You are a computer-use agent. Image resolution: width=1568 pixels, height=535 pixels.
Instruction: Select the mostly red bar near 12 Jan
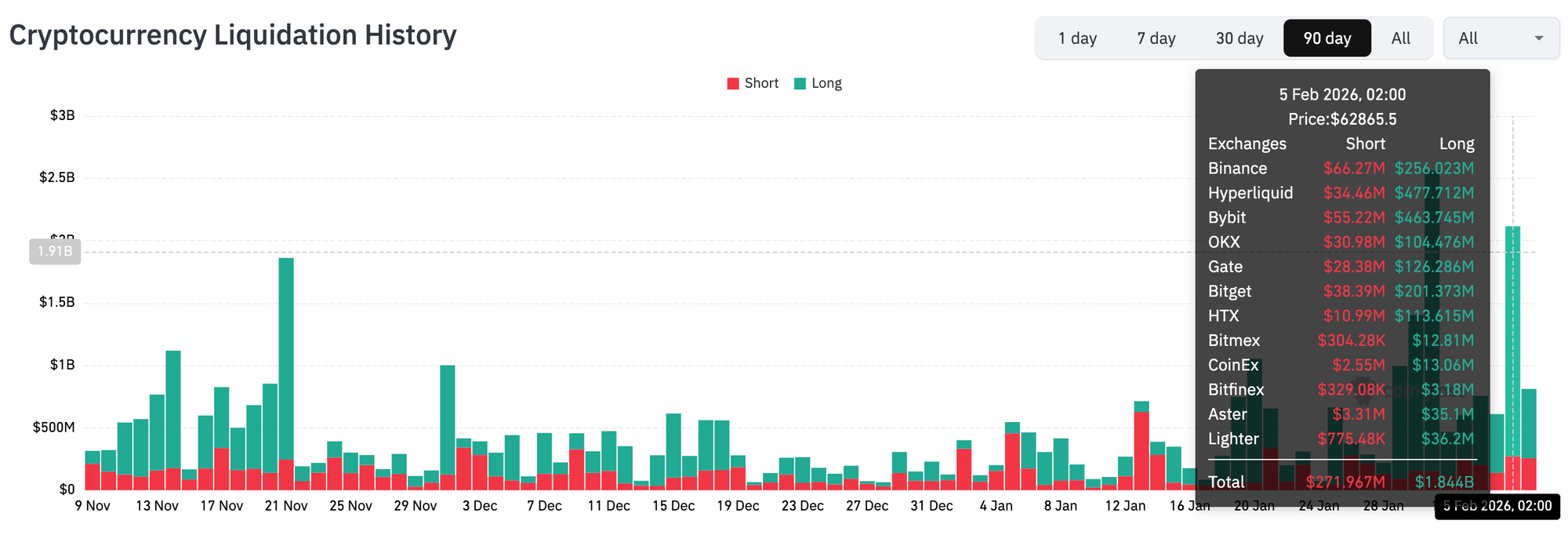1142,447
